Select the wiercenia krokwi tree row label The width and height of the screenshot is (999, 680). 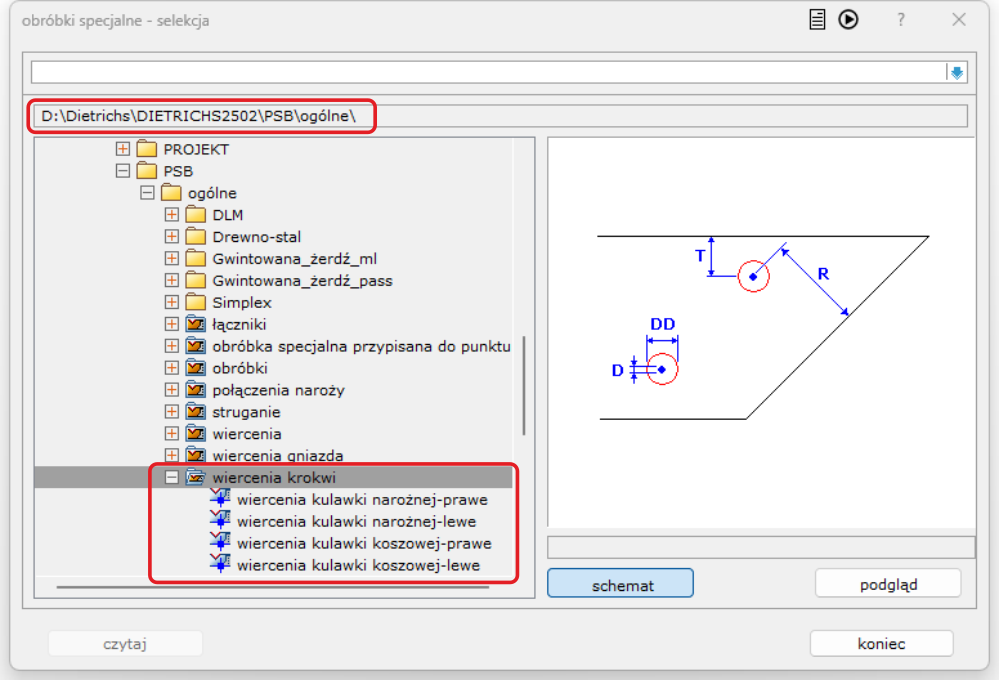[274, 477]
